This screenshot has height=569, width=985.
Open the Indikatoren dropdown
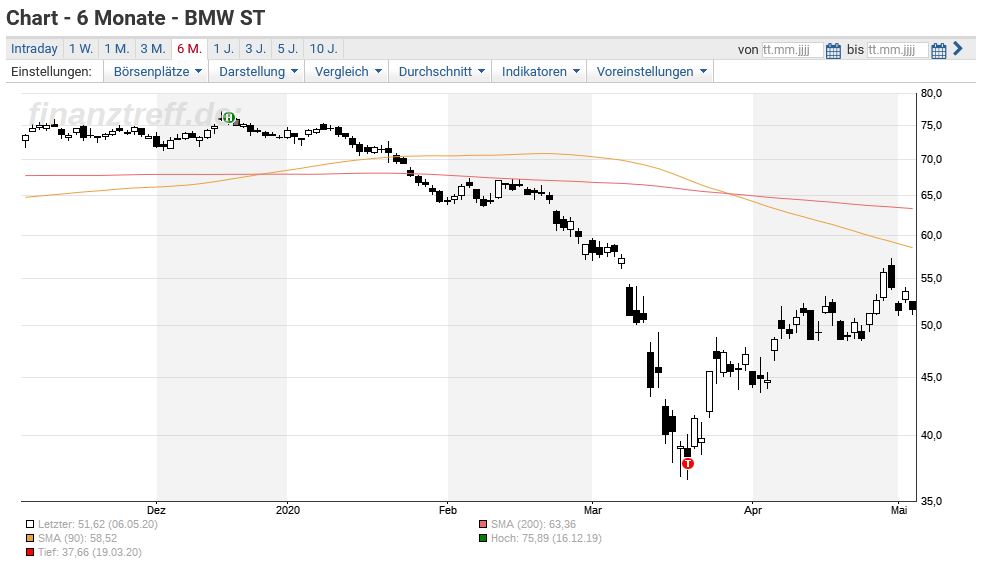(540, 72)
